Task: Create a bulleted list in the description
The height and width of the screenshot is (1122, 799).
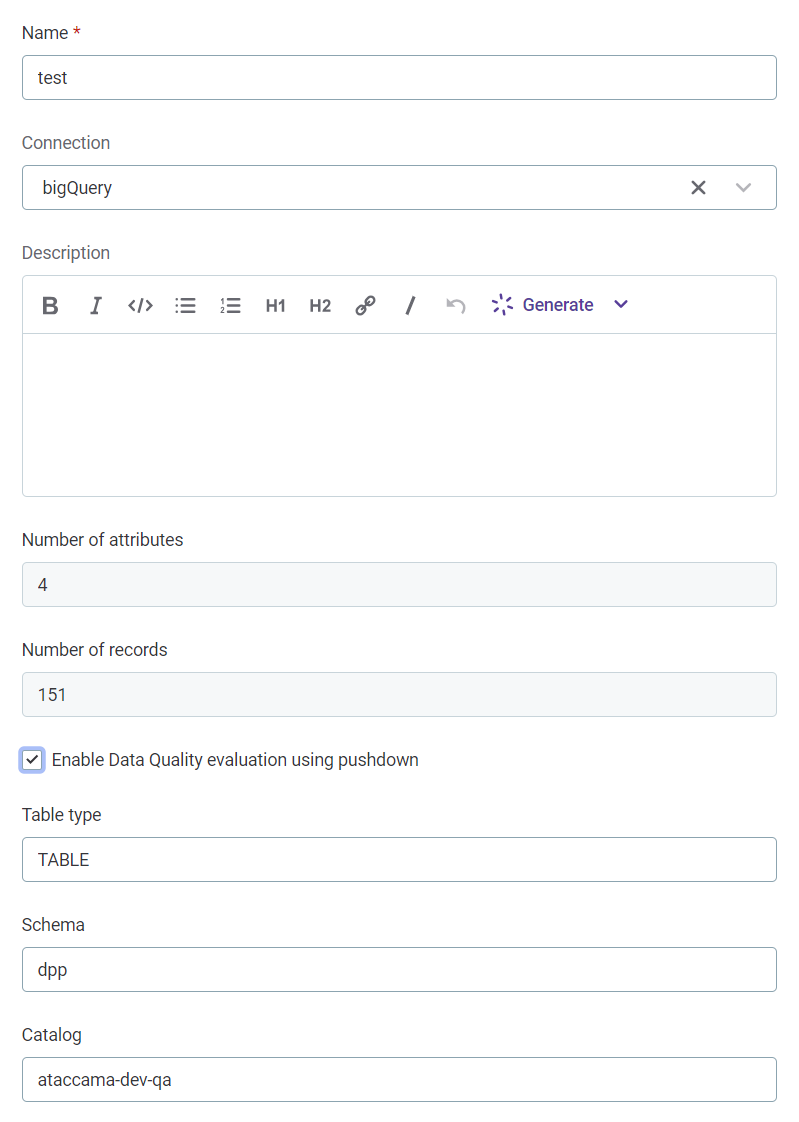Action: 185,305
